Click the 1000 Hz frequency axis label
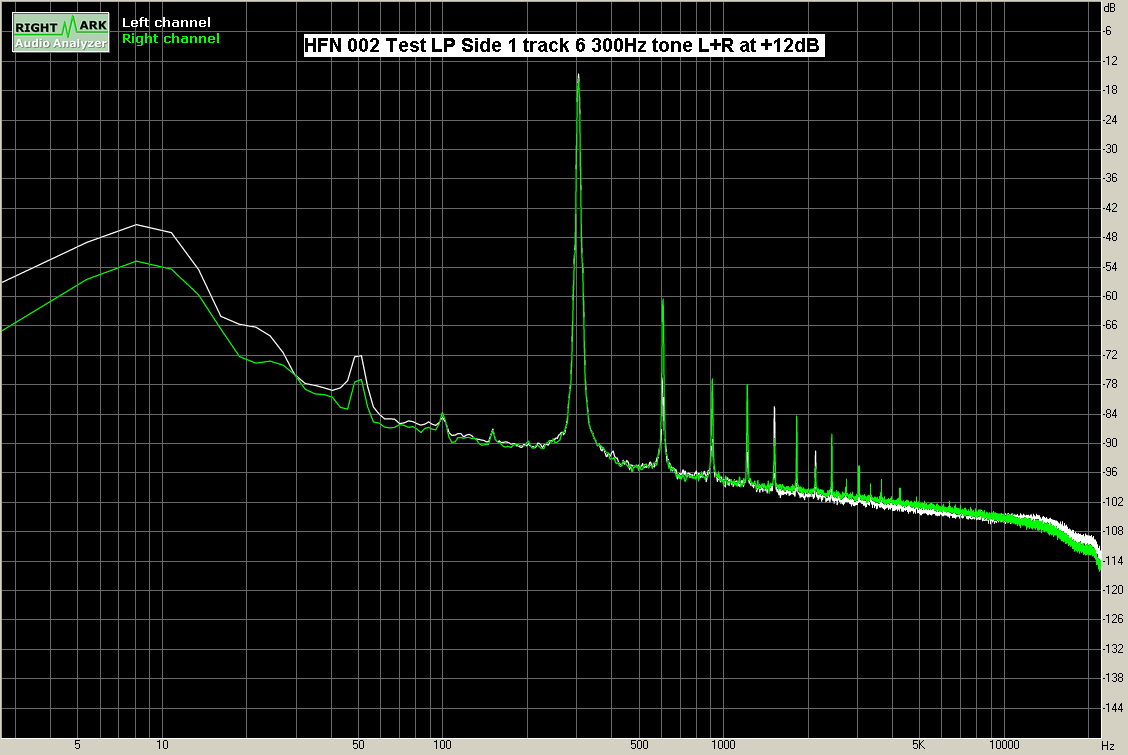The width and height of the screenshot is (1128, 755). click(x=724, y=745)
